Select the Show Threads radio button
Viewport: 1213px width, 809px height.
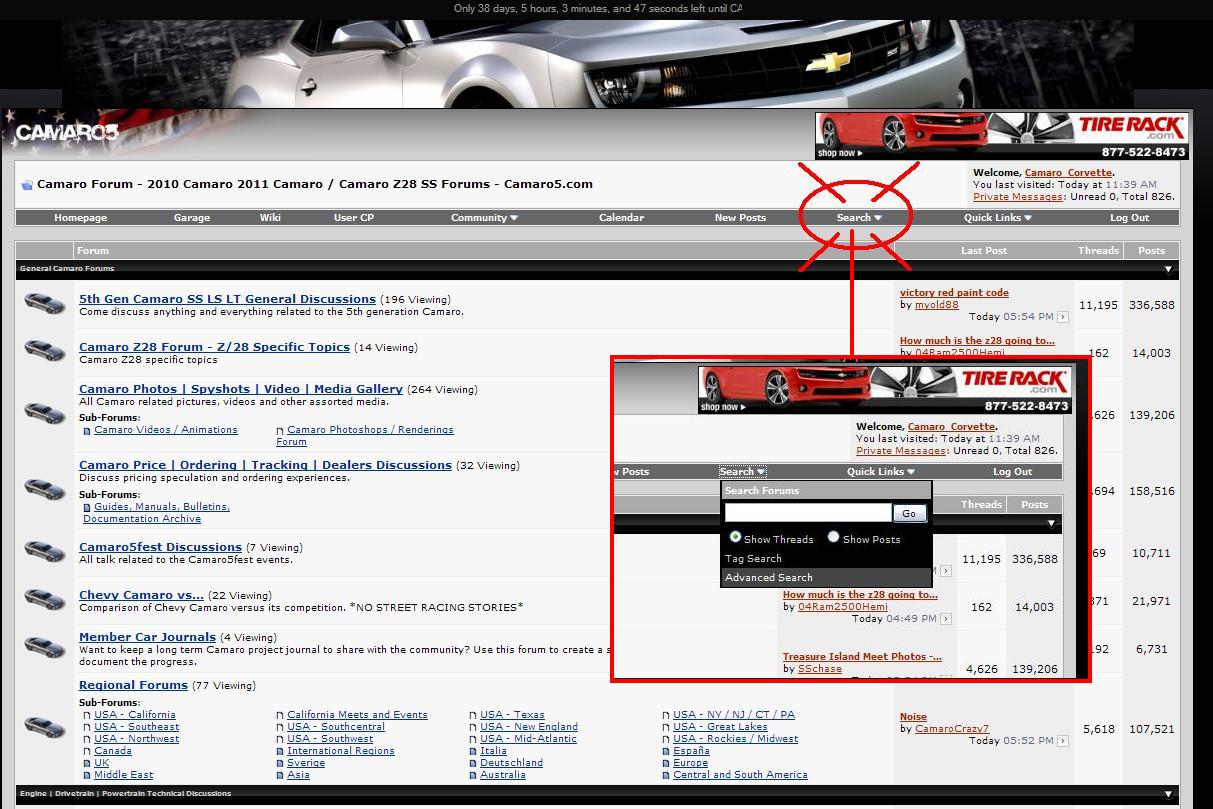point(736,539)
